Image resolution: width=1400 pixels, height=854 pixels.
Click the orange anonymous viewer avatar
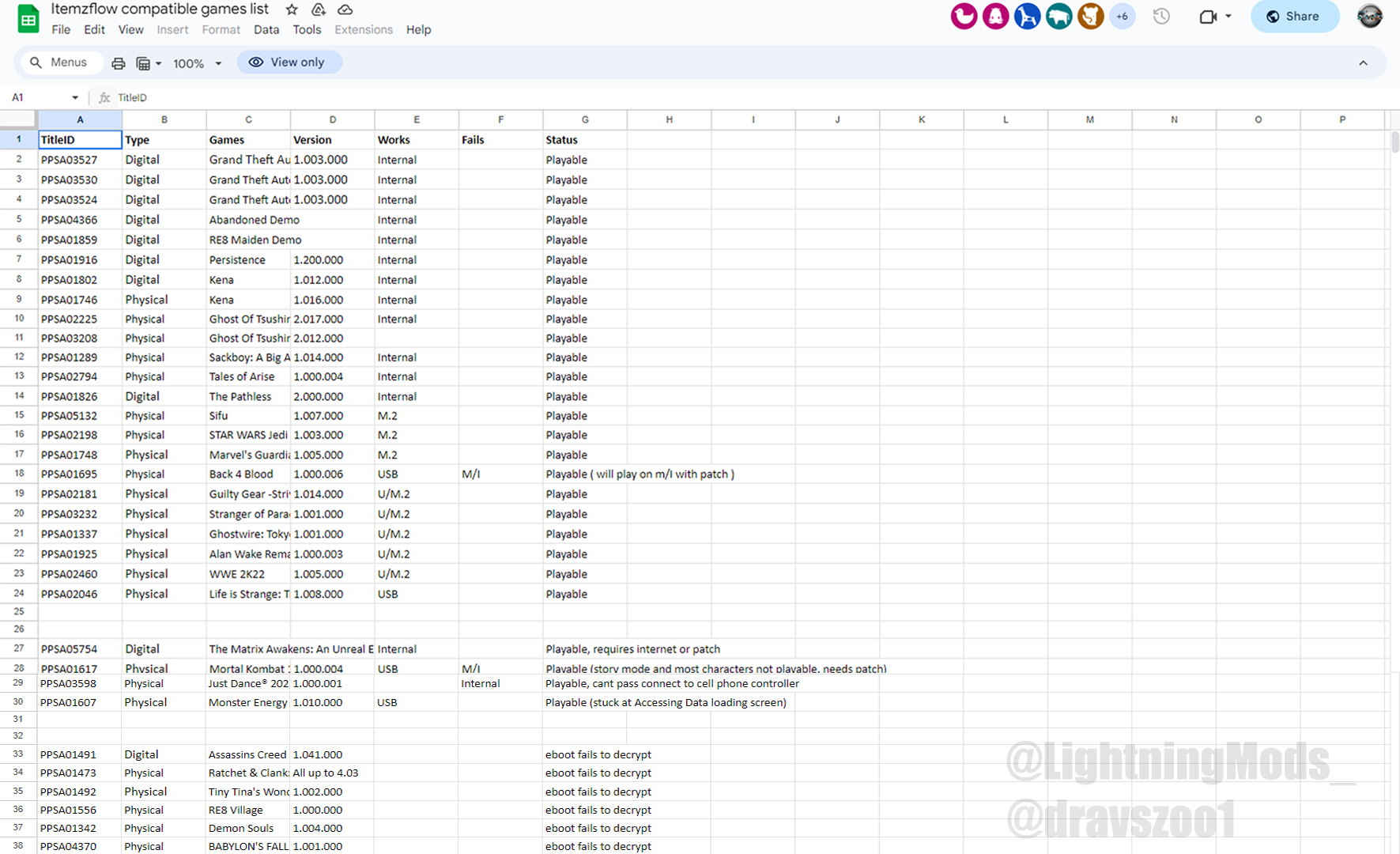pos(1090,16)
